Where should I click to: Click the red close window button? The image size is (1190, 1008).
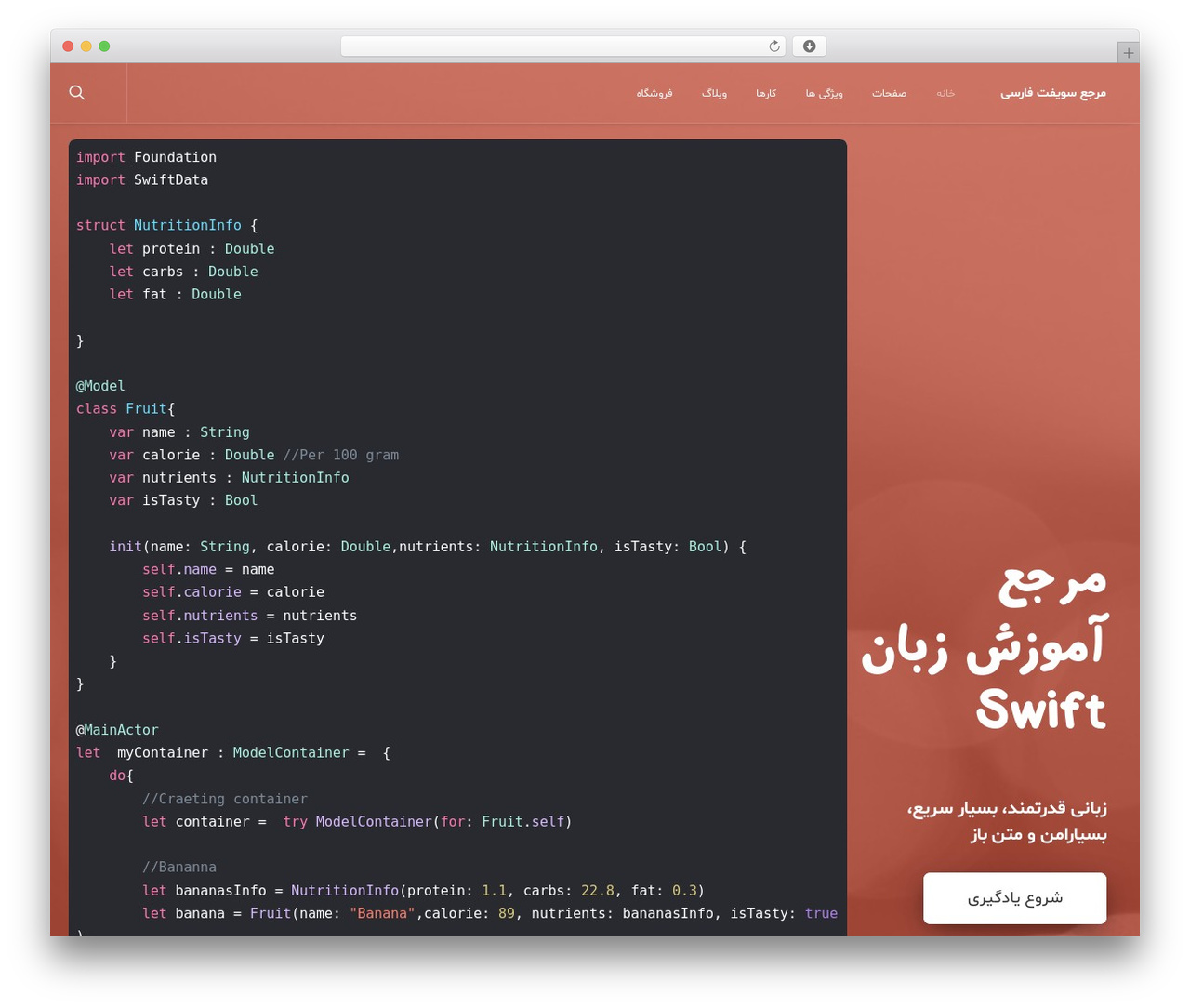point(68,46)
